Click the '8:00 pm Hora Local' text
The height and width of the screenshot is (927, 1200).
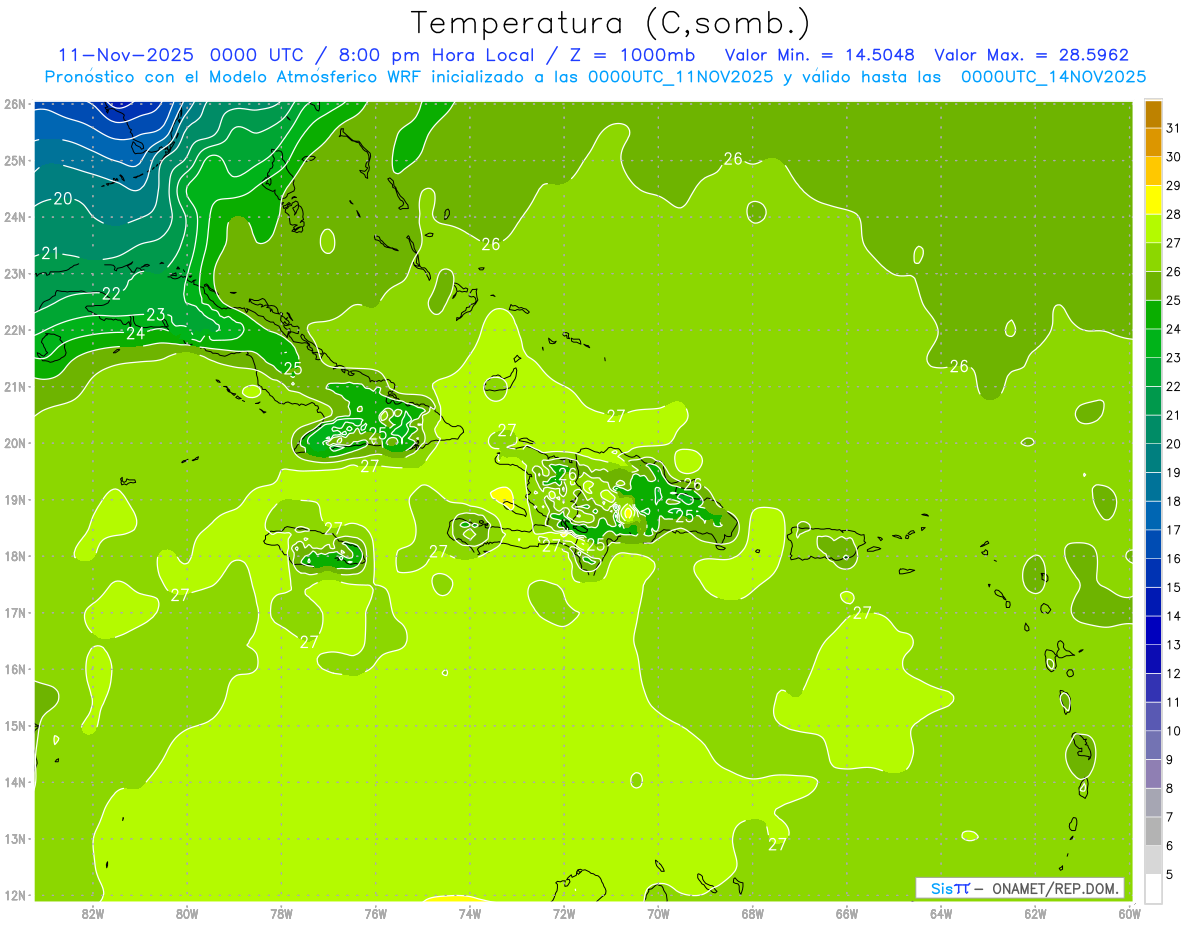pos(444,55)
